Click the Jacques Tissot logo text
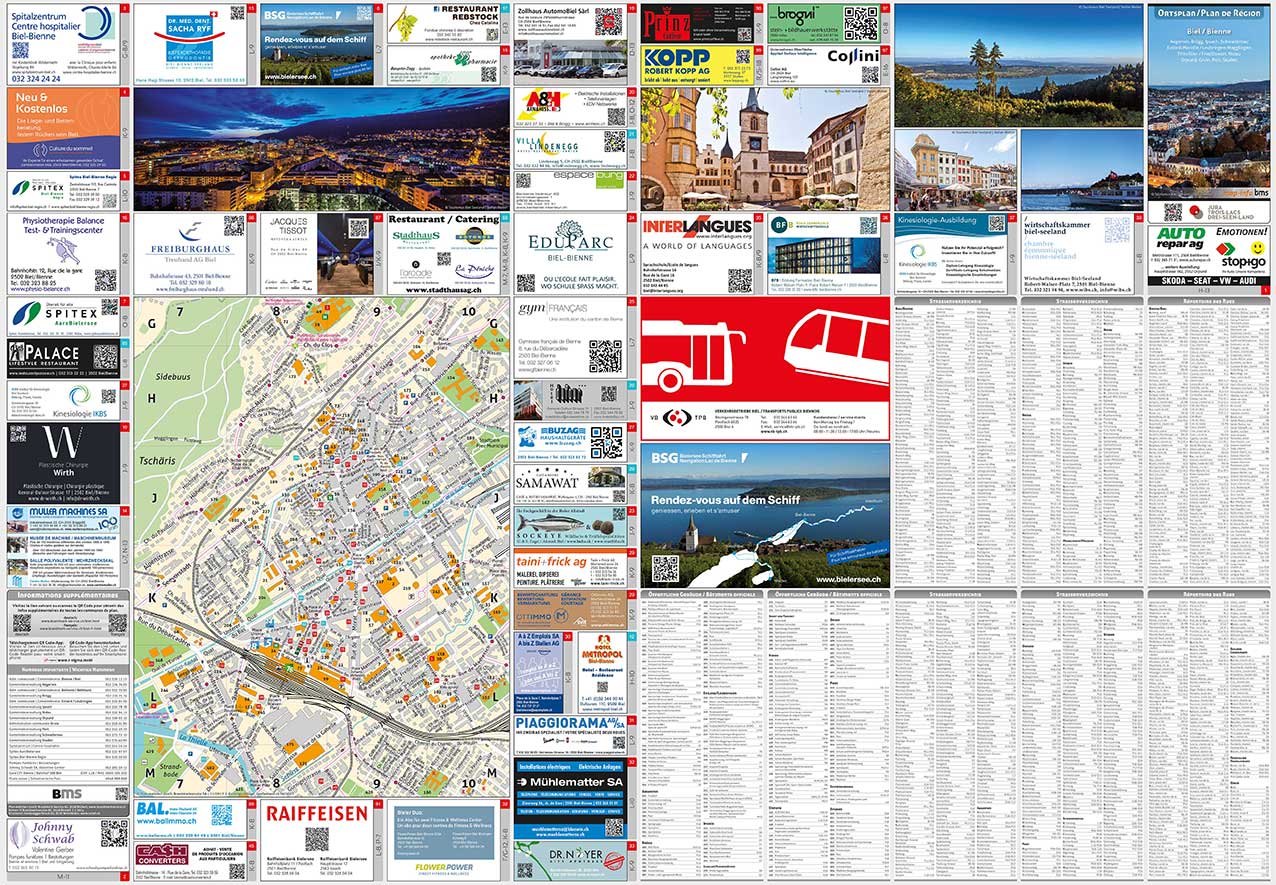 coord(288,225)
